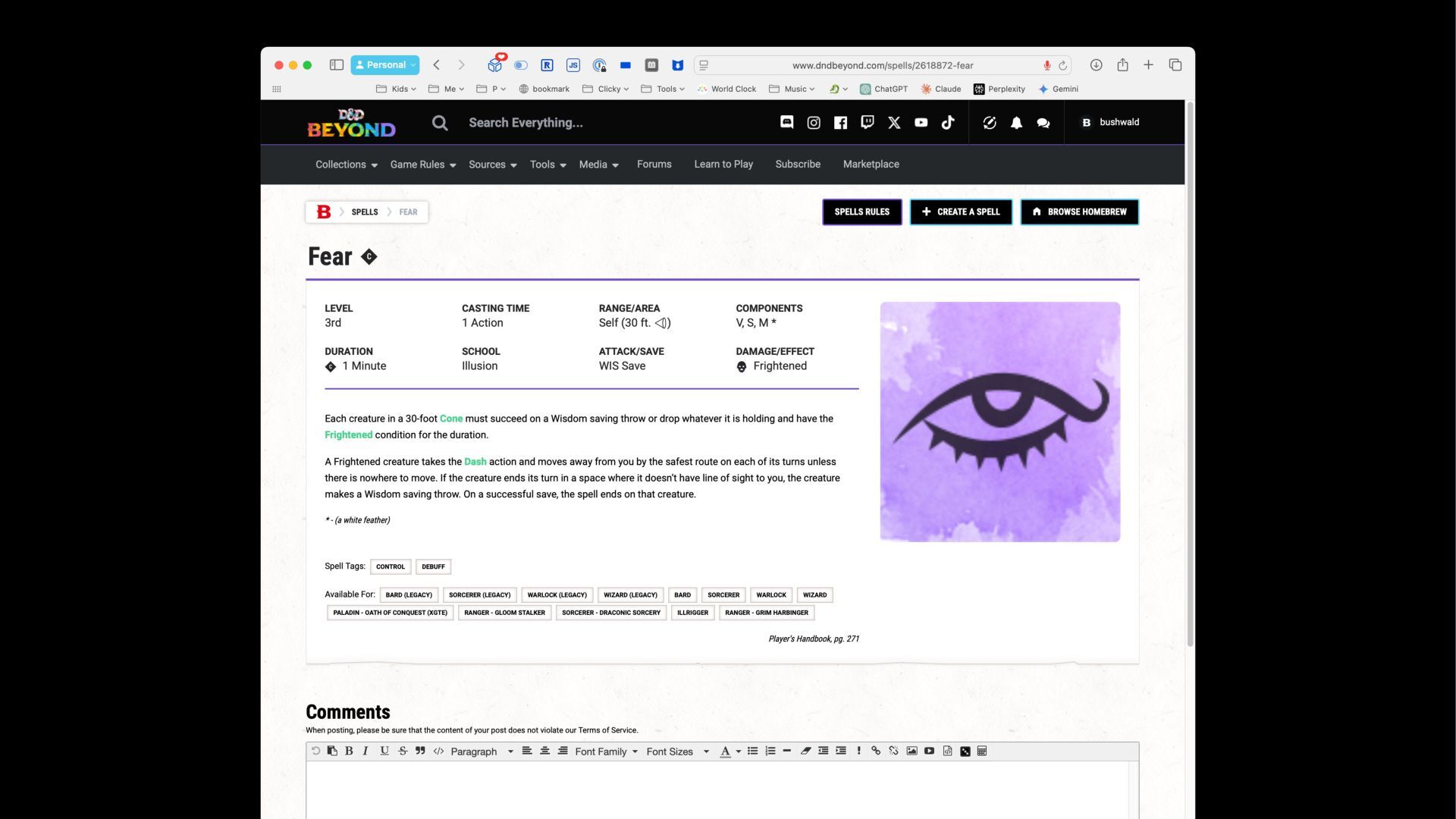Open the Subscribe menu item
The width and height of the screenshot is (1456, 819).
(x=798, y=165)
